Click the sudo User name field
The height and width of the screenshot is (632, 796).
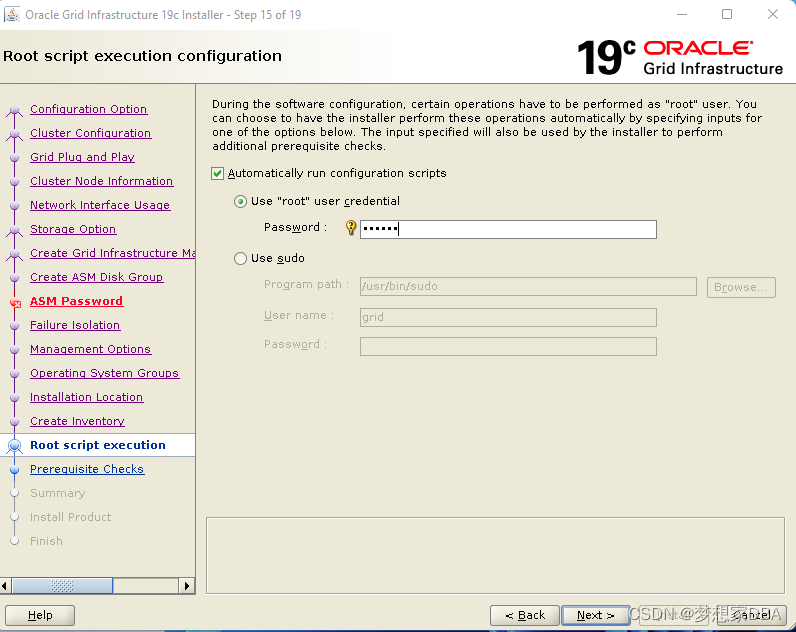coord(508,317)
